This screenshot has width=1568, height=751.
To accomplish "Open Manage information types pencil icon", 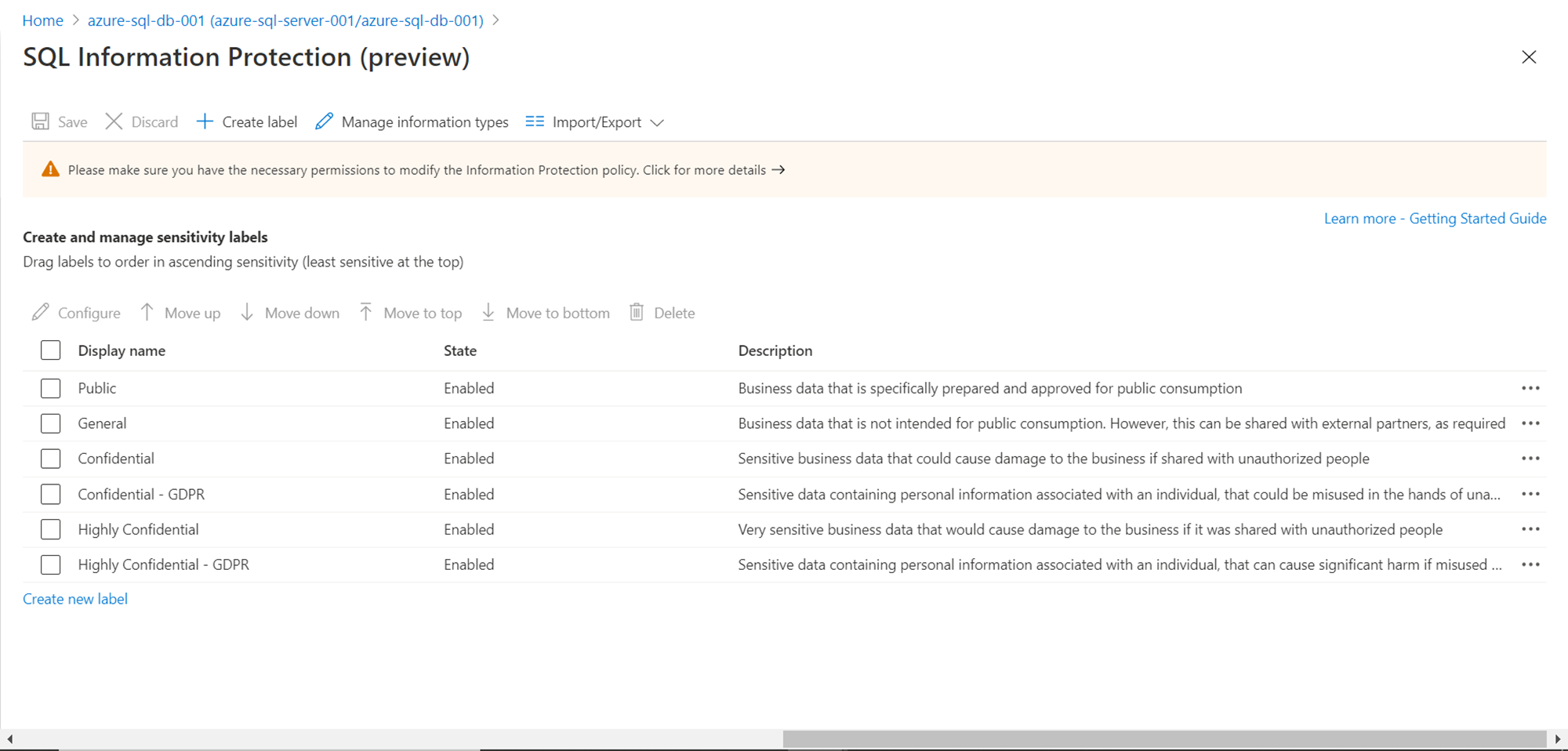I will click(324, 122).
